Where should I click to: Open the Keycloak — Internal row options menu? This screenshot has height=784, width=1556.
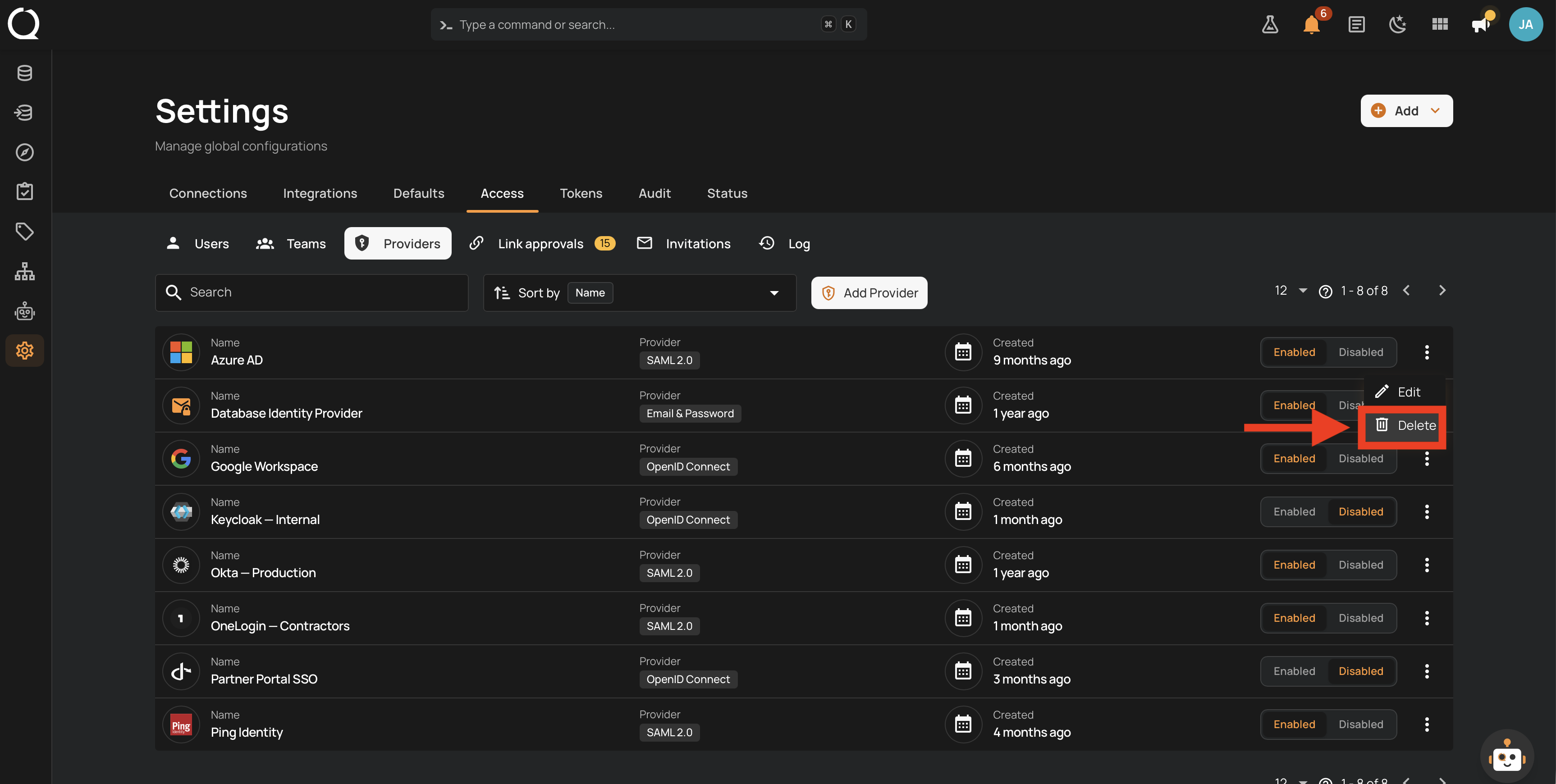[x=1427, y=511]
